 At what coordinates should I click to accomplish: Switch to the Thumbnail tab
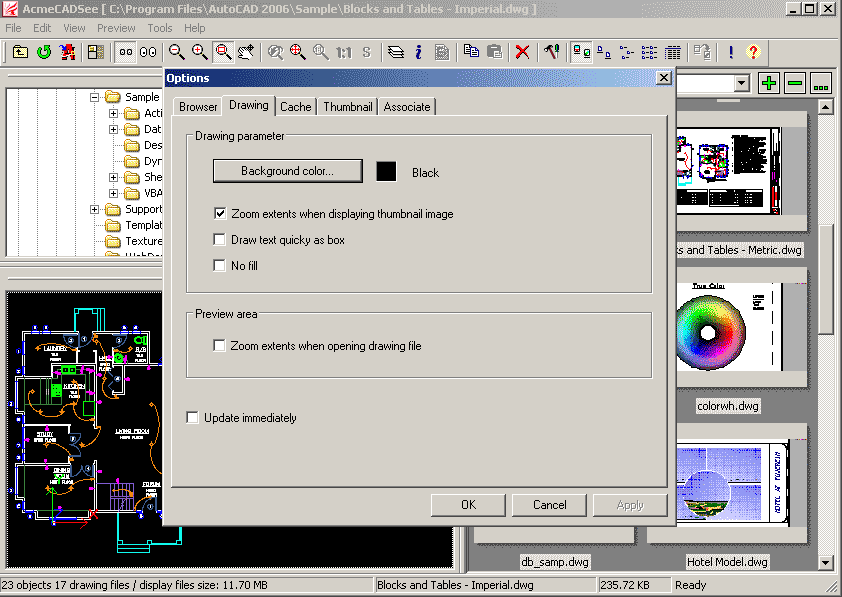[x=348, y=107]
